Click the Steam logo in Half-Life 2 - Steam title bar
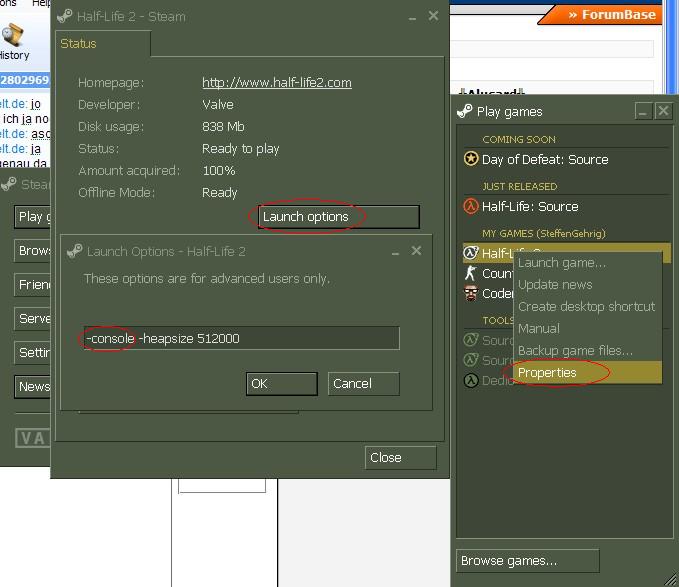 point(65,16)
